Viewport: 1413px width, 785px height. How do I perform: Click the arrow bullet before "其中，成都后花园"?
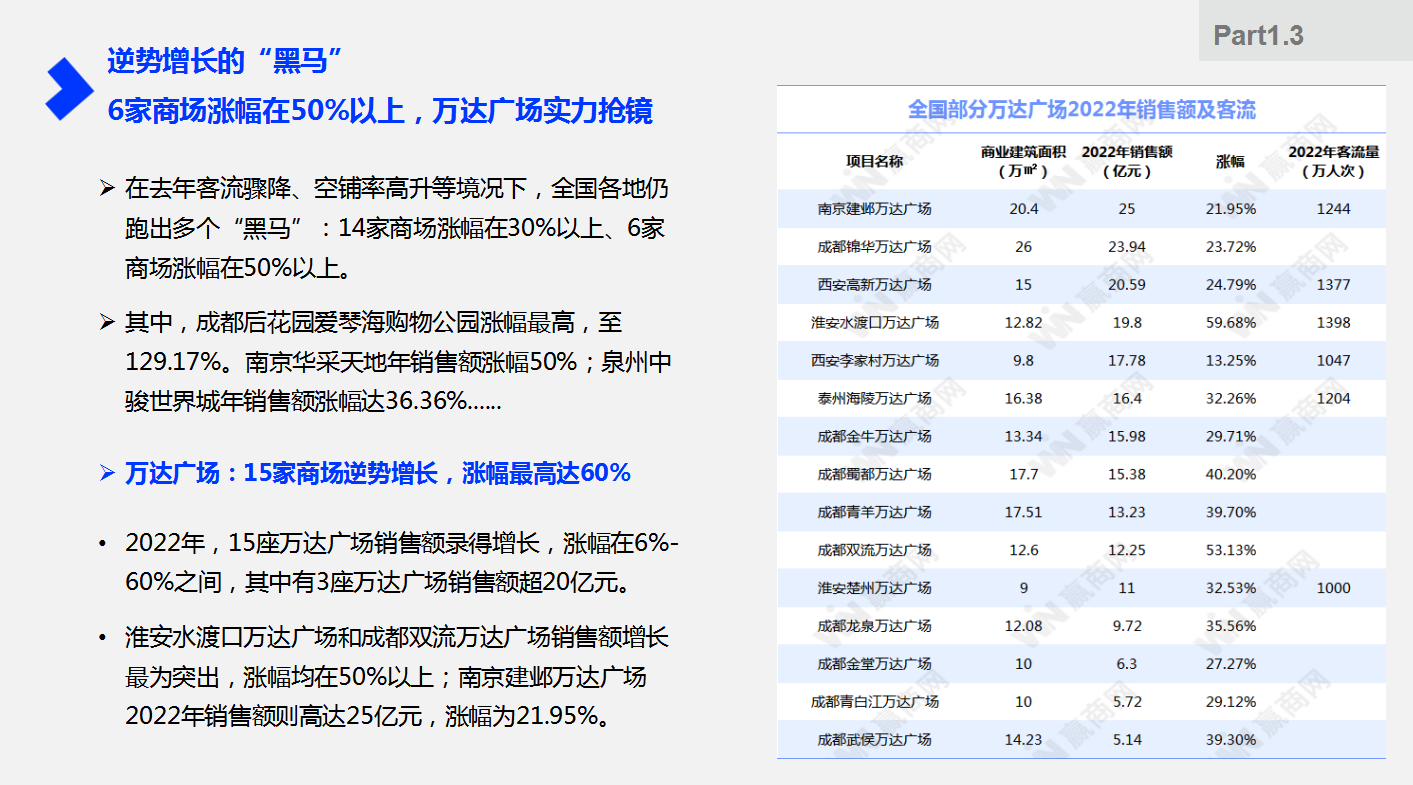click(x=108, y=322)
